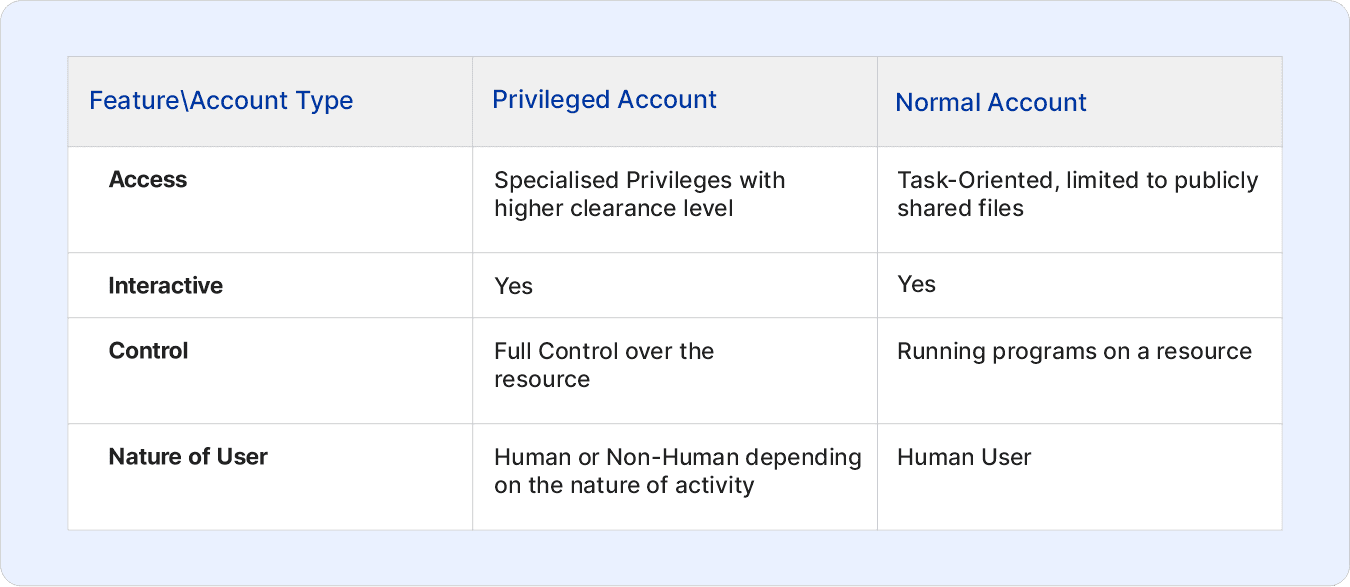Click 'higher clearance level' text line
1350x587 pixels.
(x=614, y=209)
